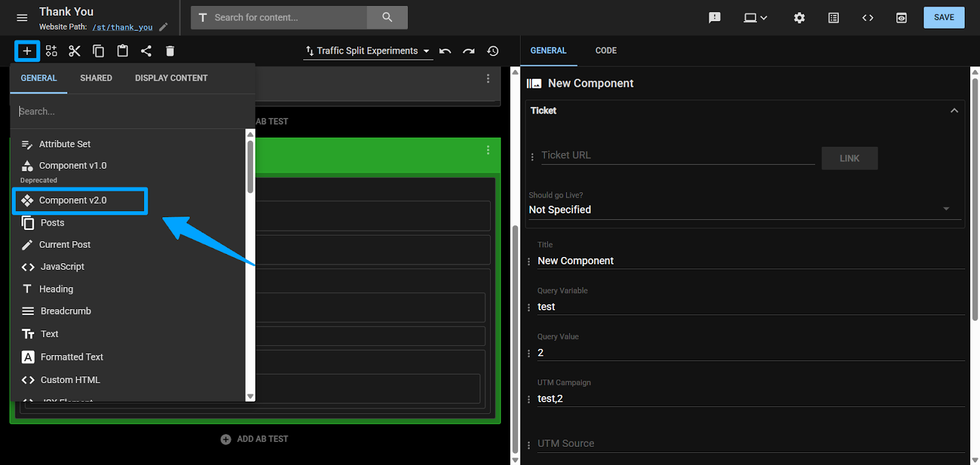Open the Traffic Split Experiments dropdown
Screen dimensions: 980x465
368,51
